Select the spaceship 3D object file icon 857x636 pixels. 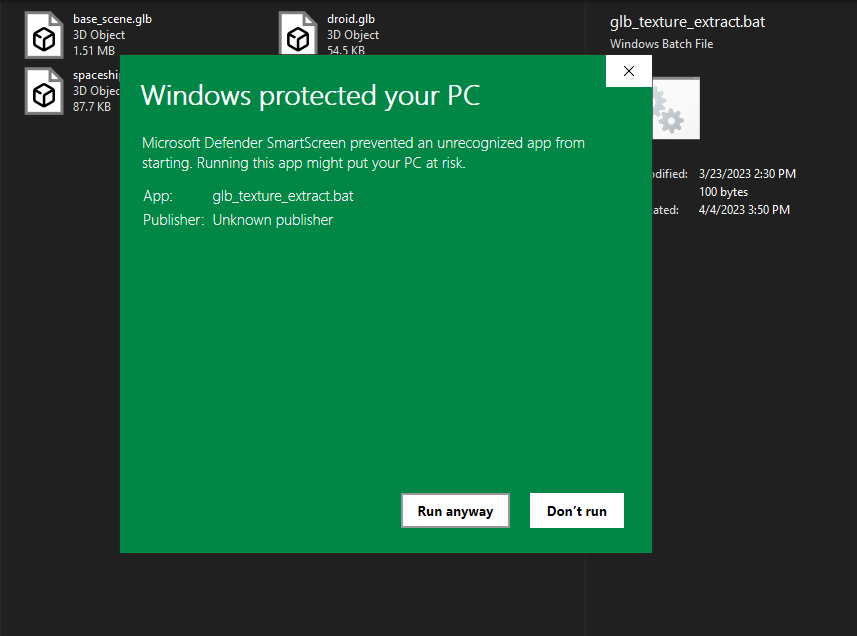point(44,92)
